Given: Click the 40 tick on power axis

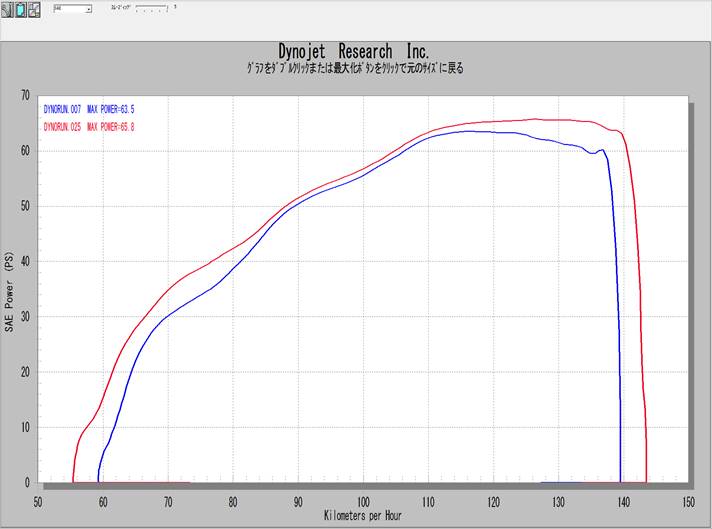Looking at the screenshot, I should [x=24, y=262].
